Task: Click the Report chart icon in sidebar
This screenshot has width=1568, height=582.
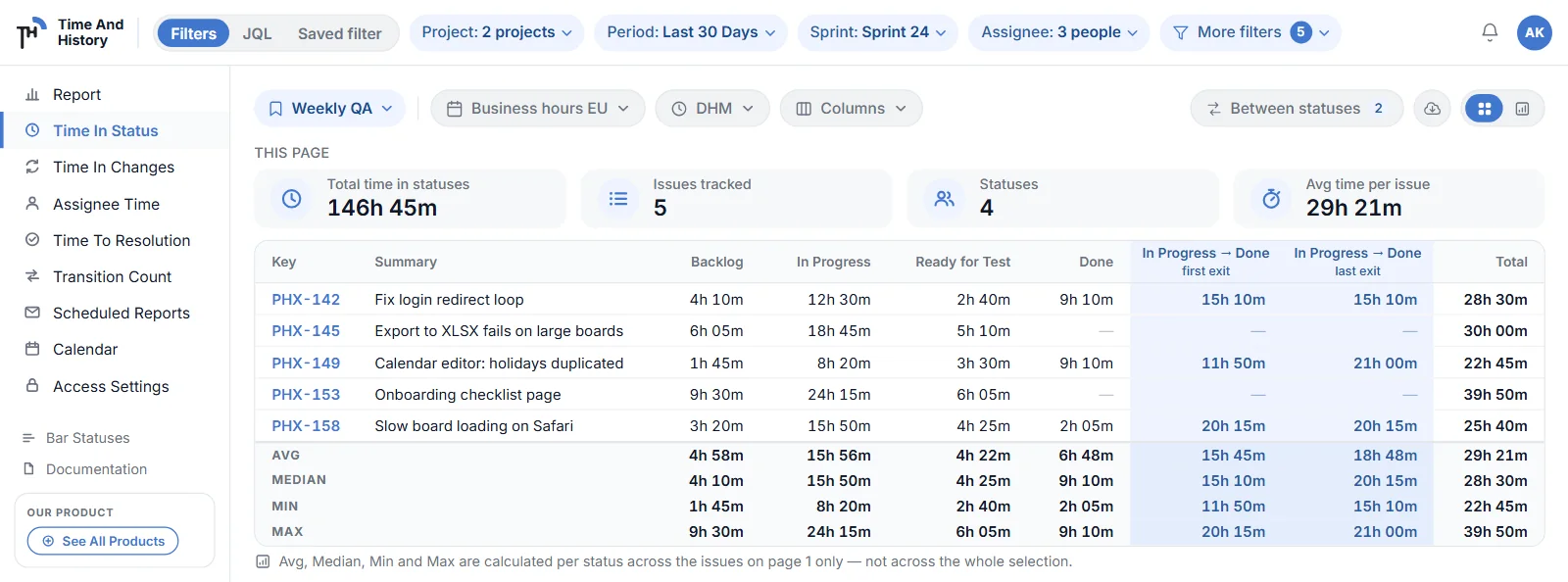Action: point(32,94)
